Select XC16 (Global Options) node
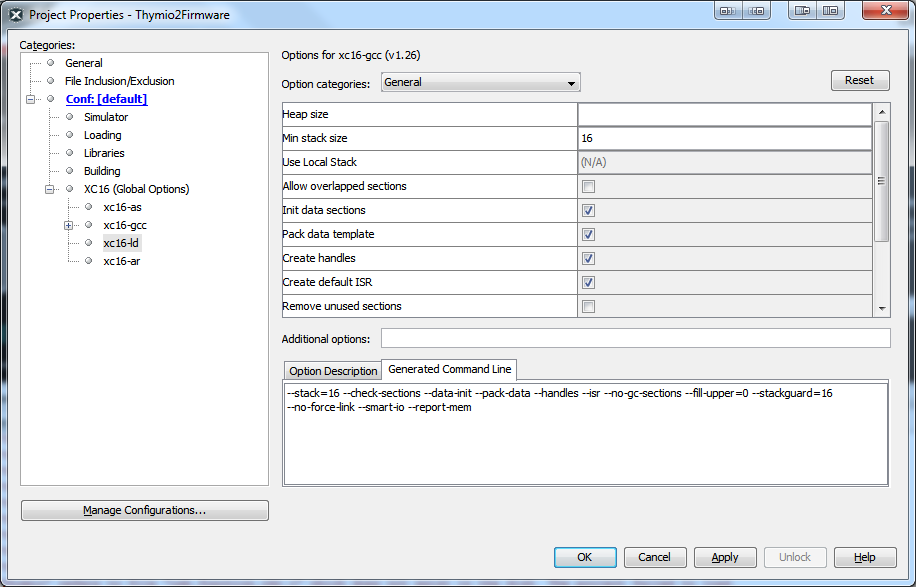The height and width of the screenshot is (587, 916). pos(136,189)
